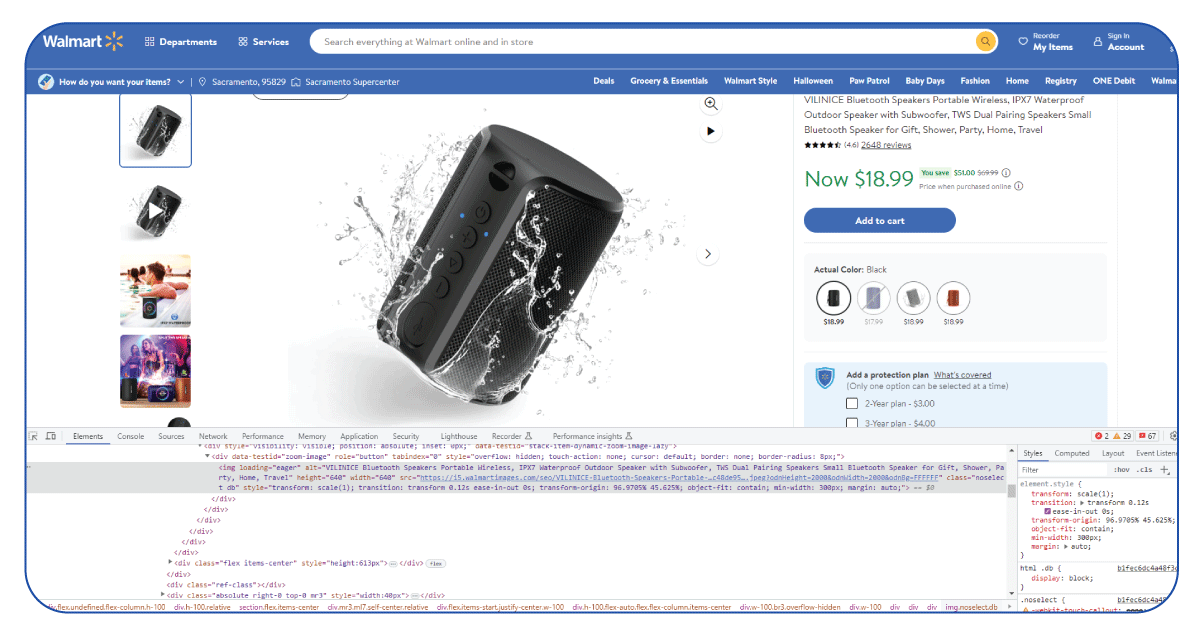
Task: Open DevTools settings gear
Action: coord(1174,437)
